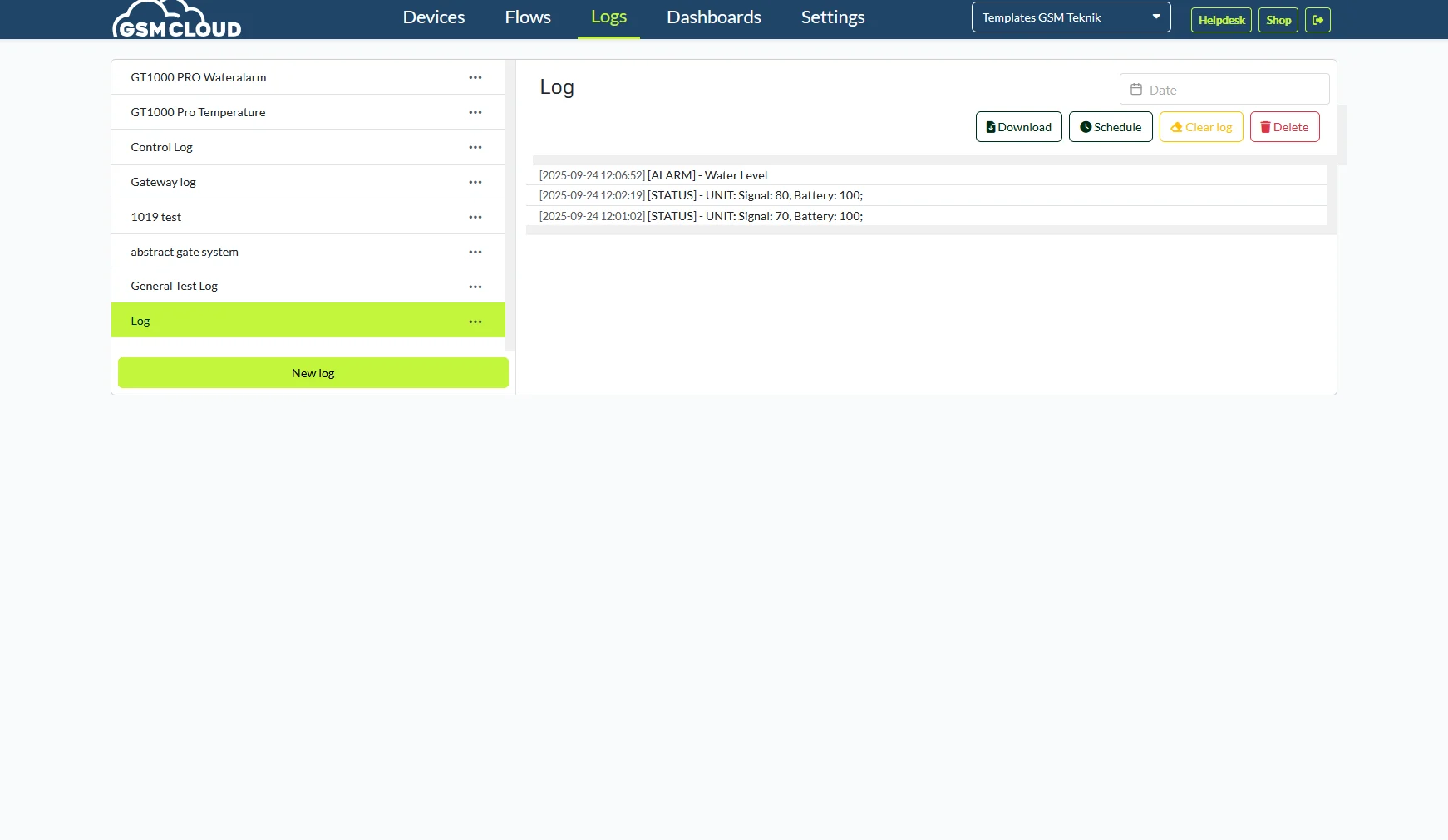
Task: Open three-dot menu for General Test Log
Action: [x=475, y=287]
